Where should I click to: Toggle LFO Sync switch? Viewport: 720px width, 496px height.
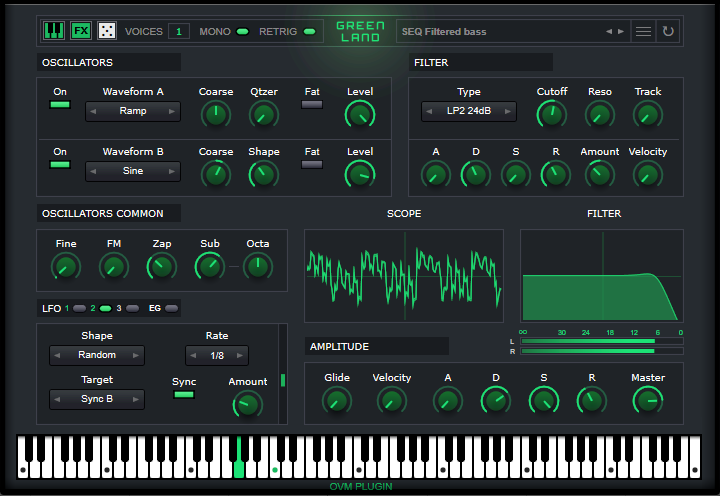coord(184,395)
